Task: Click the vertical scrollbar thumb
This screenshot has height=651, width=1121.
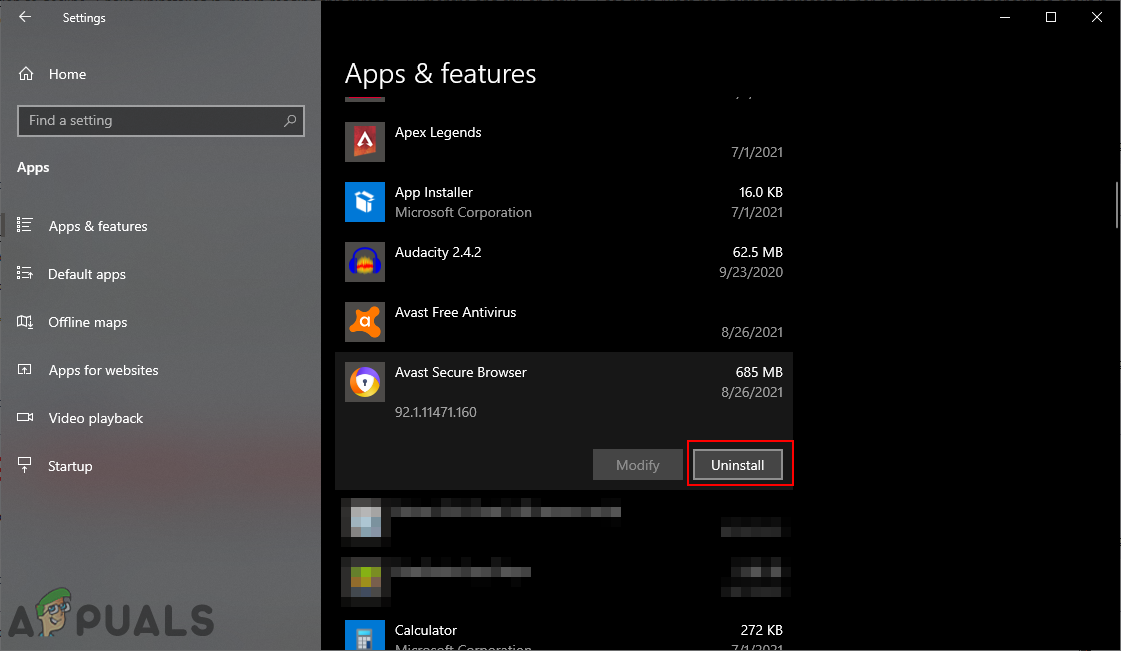Action: point(1117,205)
